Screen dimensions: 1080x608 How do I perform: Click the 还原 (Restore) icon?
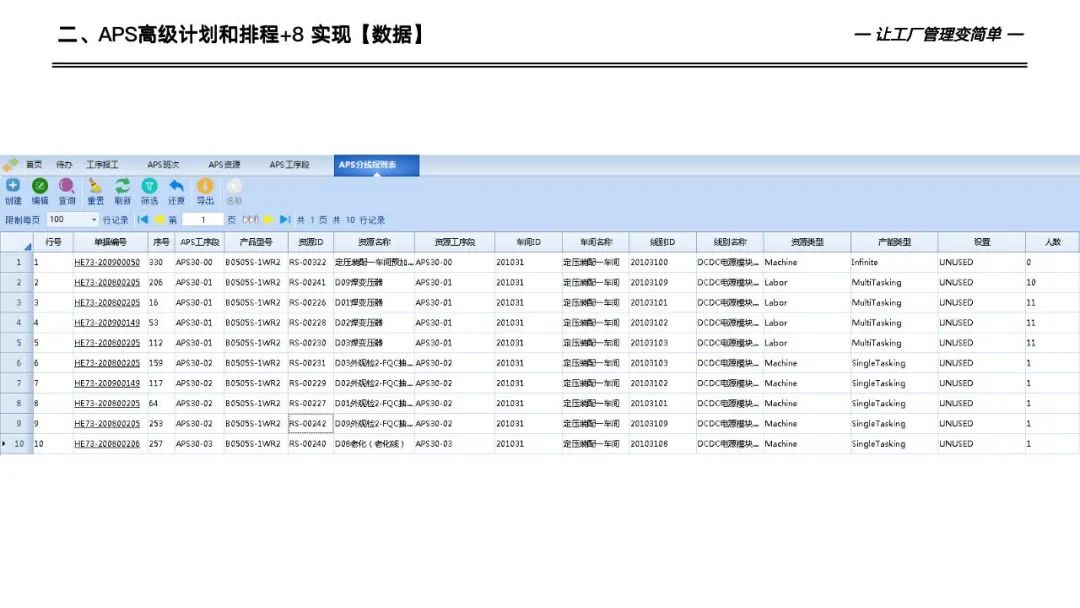pos(174,186)
